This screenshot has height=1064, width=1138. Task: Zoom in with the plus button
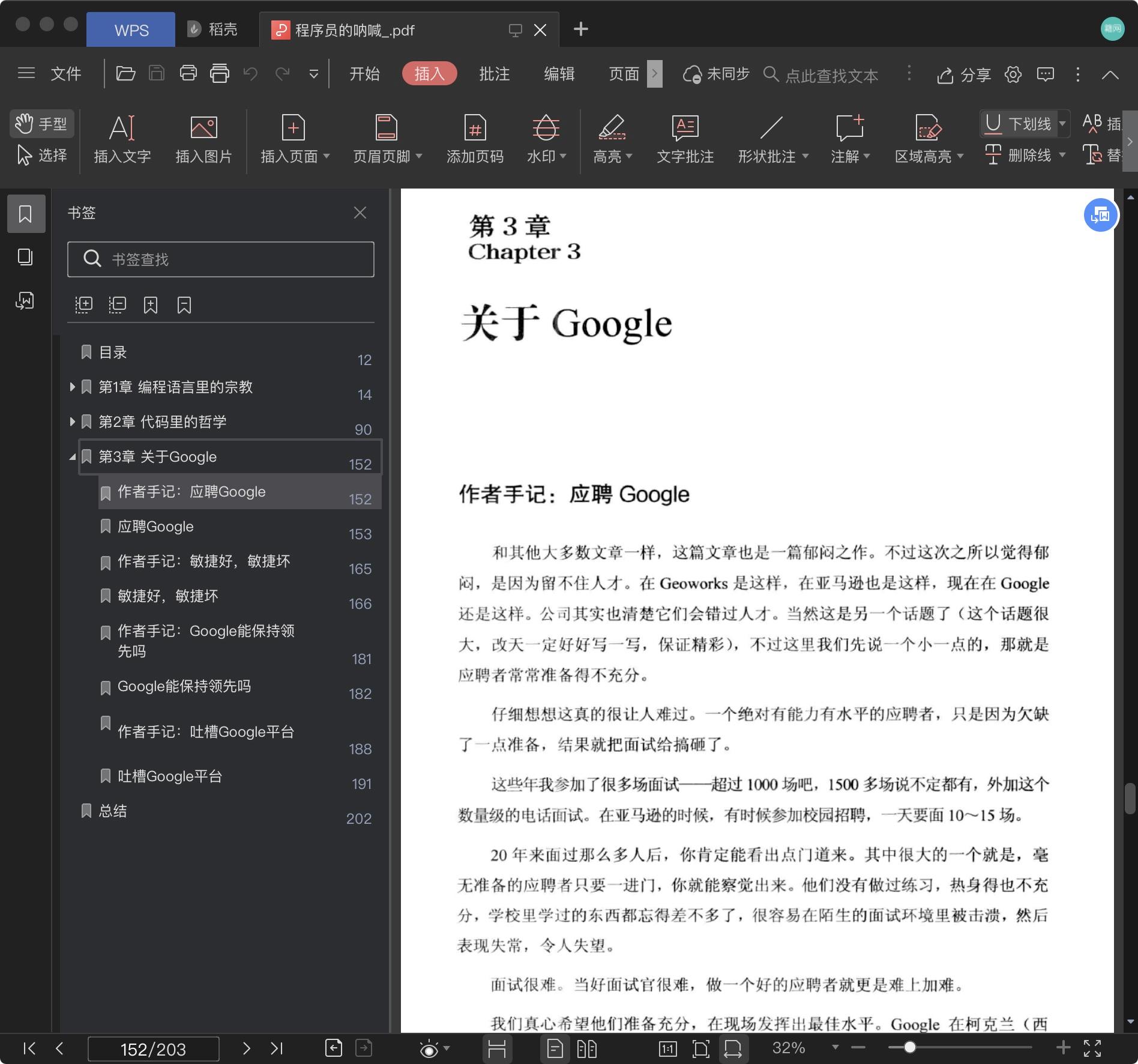coord(1063,1047)
